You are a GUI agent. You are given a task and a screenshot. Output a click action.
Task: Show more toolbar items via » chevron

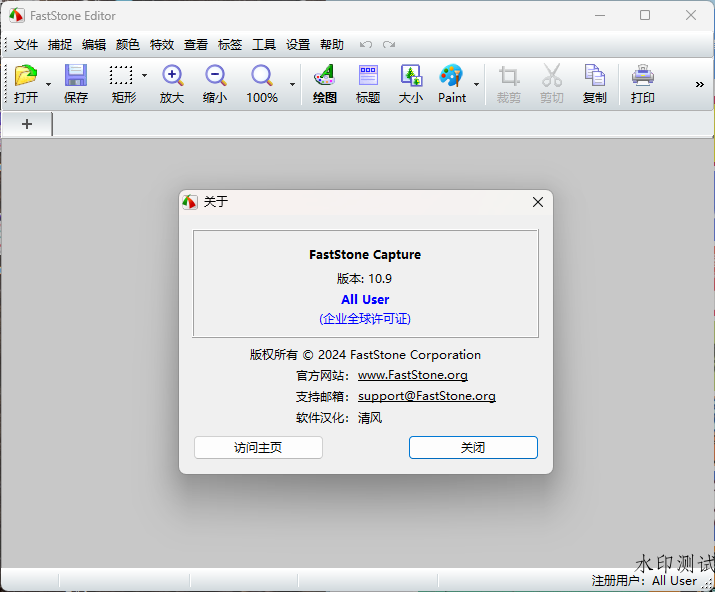tap(699, 84)
